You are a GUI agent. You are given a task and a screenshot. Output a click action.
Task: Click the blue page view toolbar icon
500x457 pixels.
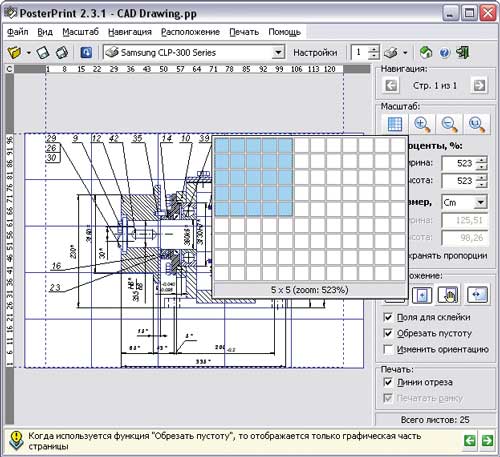[87, 52]
